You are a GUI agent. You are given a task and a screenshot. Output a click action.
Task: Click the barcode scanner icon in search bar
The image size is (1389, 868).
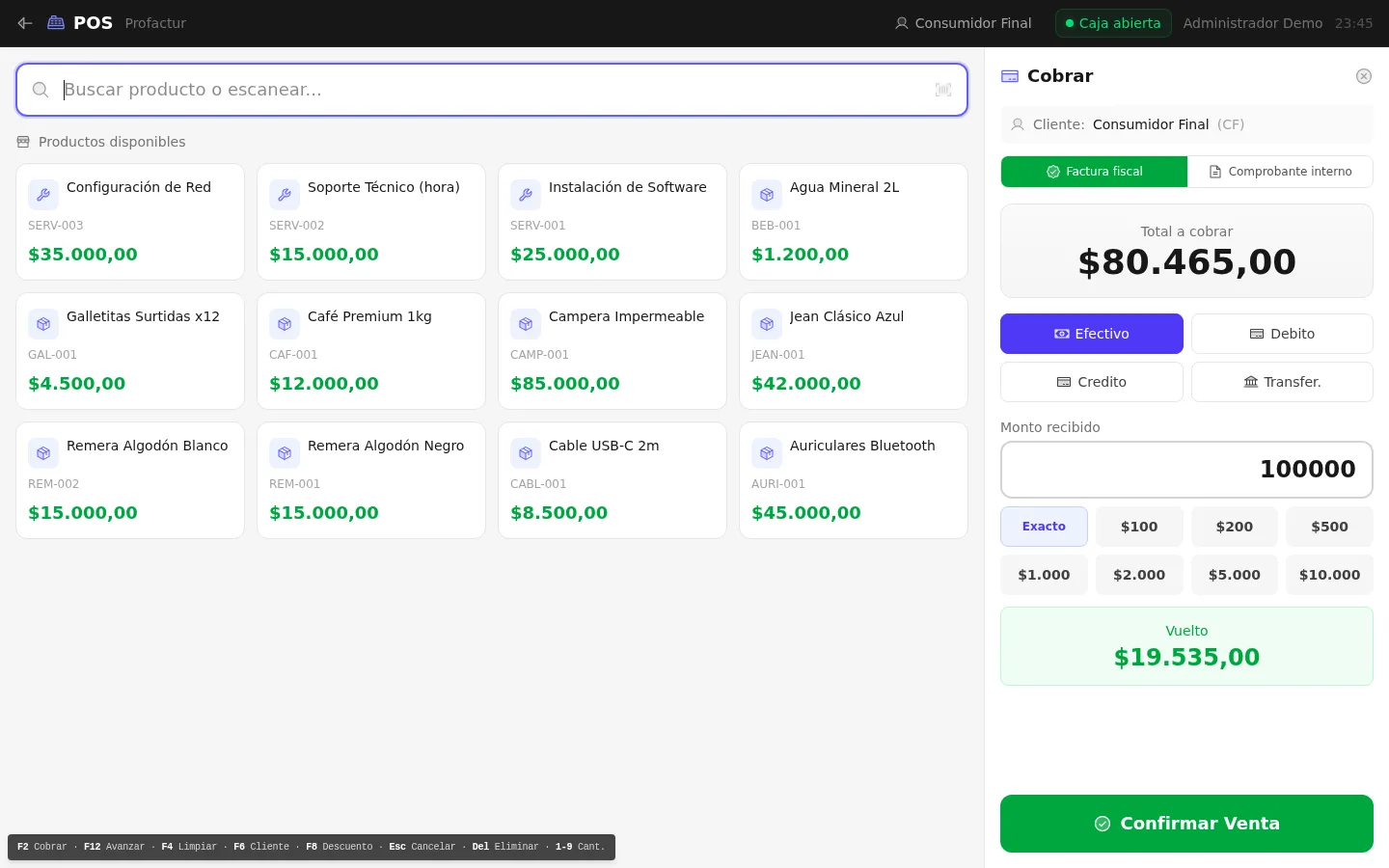tap(943, 90)
